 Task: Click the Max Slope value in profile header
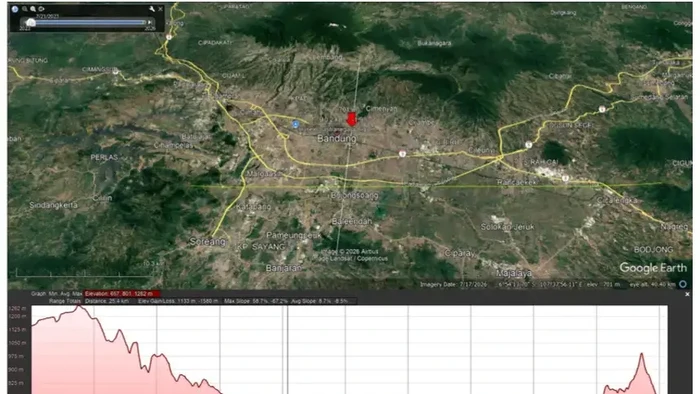click(256, 301)
